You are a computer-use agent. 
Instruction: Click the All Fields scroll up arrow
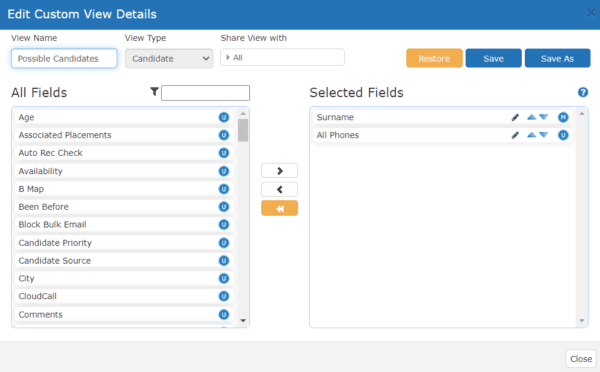click(x=243, y=114)
